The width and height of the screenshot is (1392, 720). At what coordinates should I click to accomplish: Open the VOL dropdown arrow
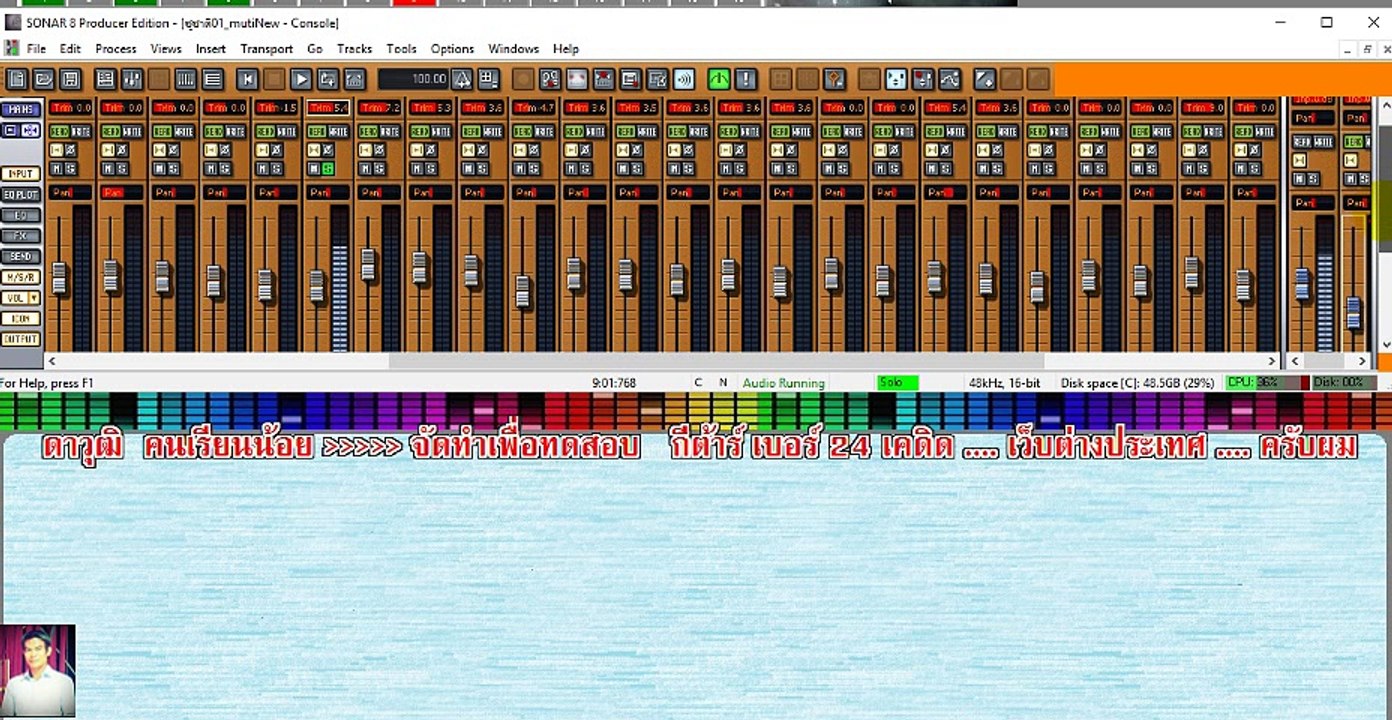coord(34,298)
